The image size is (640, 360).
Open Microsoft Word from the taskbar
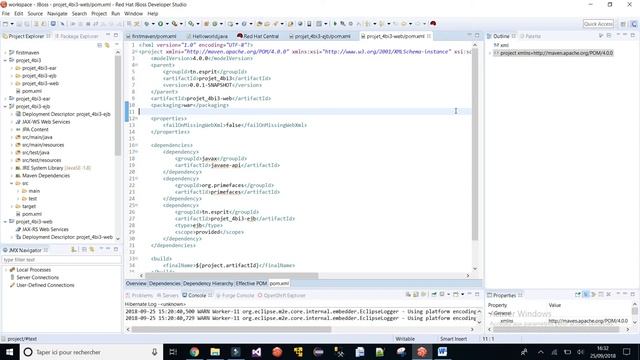tap(442, 352)
